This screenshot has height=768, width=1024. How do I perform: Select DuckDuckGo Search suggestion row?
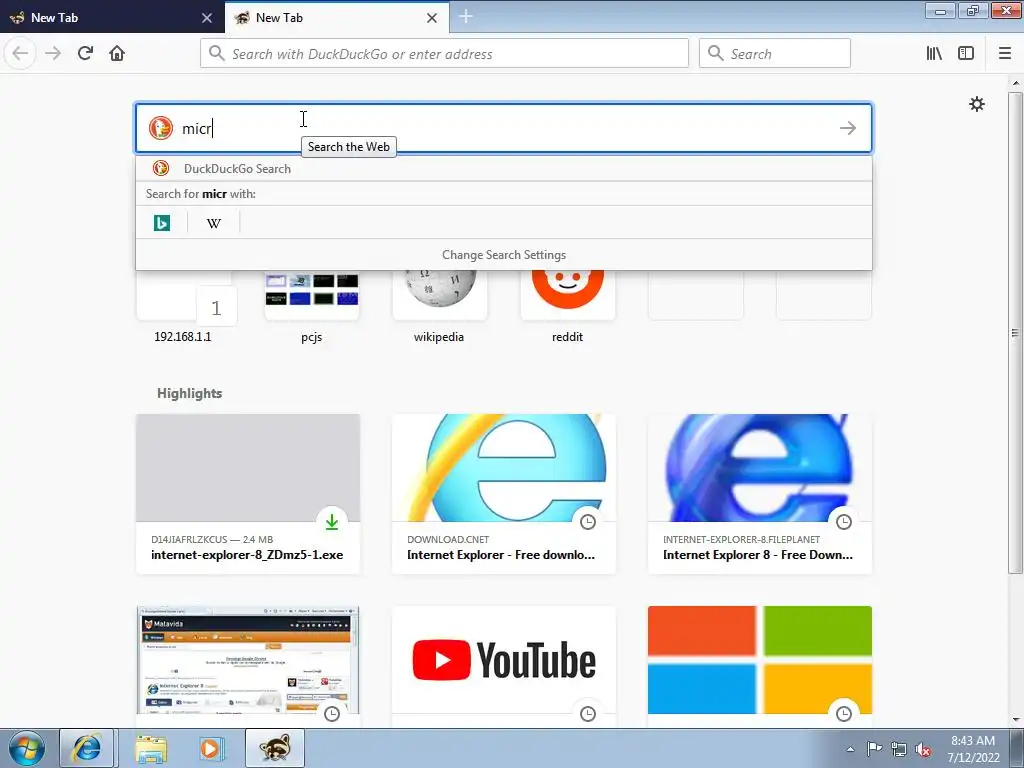coord(504,168)
